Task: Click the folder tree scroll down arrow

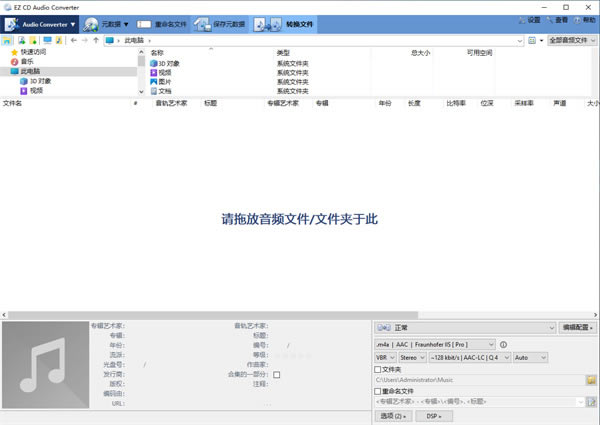Action: click(x=141, y=92)
